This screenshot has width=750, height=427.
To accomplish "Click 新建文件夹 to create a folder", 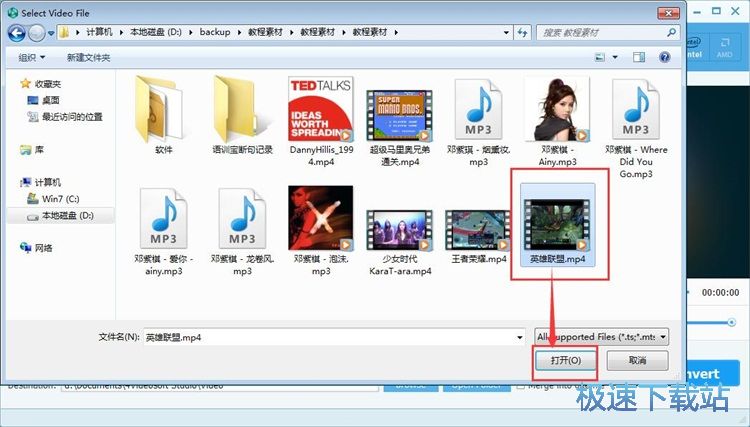I will [88, 57].
